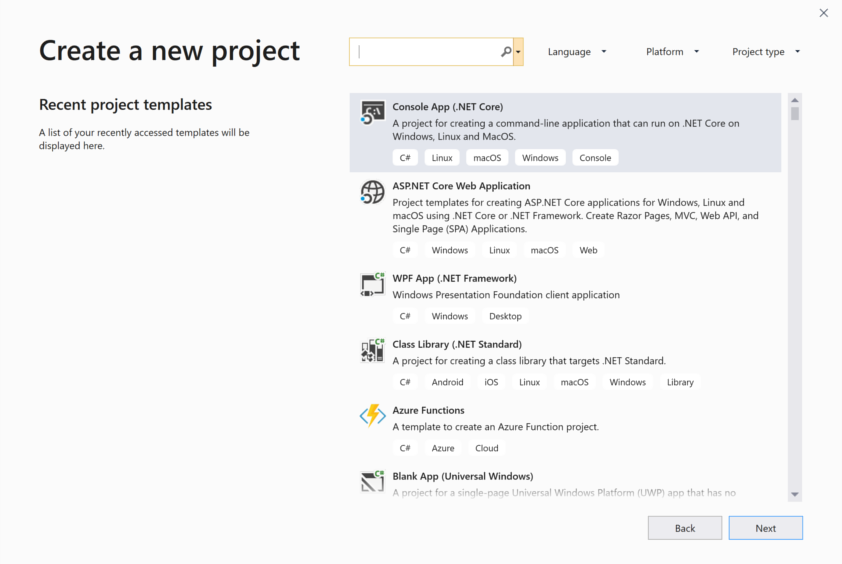Select the Console App template icon
The image size is (842, 564).
point(372,112)
